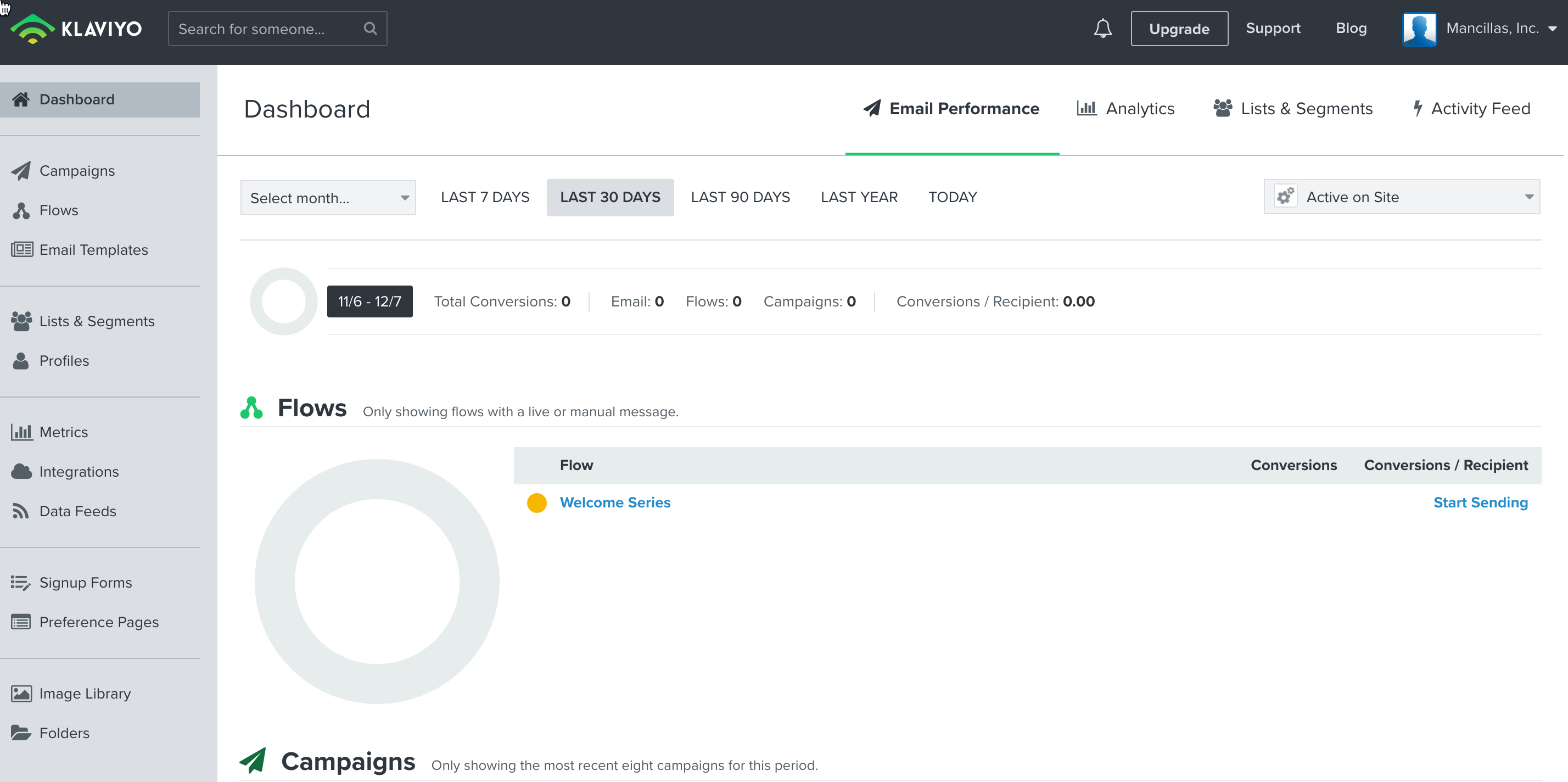Click the Start Sending link
The image size is (1568, 782).
click(1480, 502)
